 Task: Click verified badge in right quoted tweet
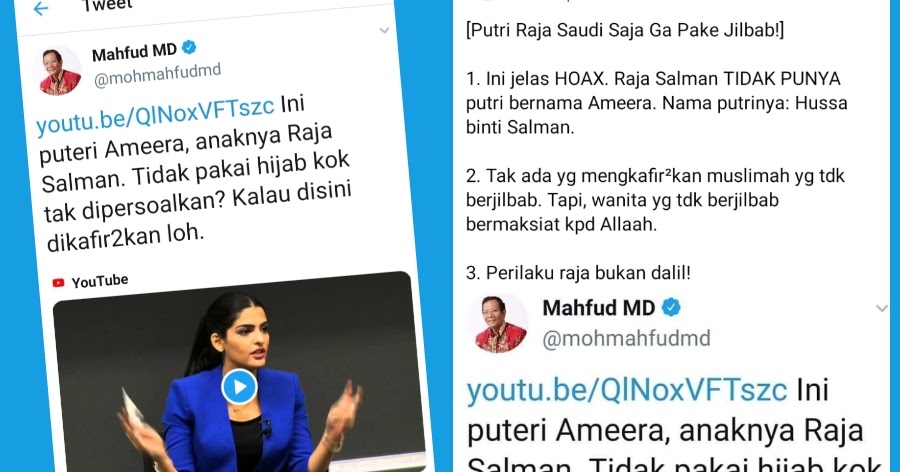click(671, 307)
